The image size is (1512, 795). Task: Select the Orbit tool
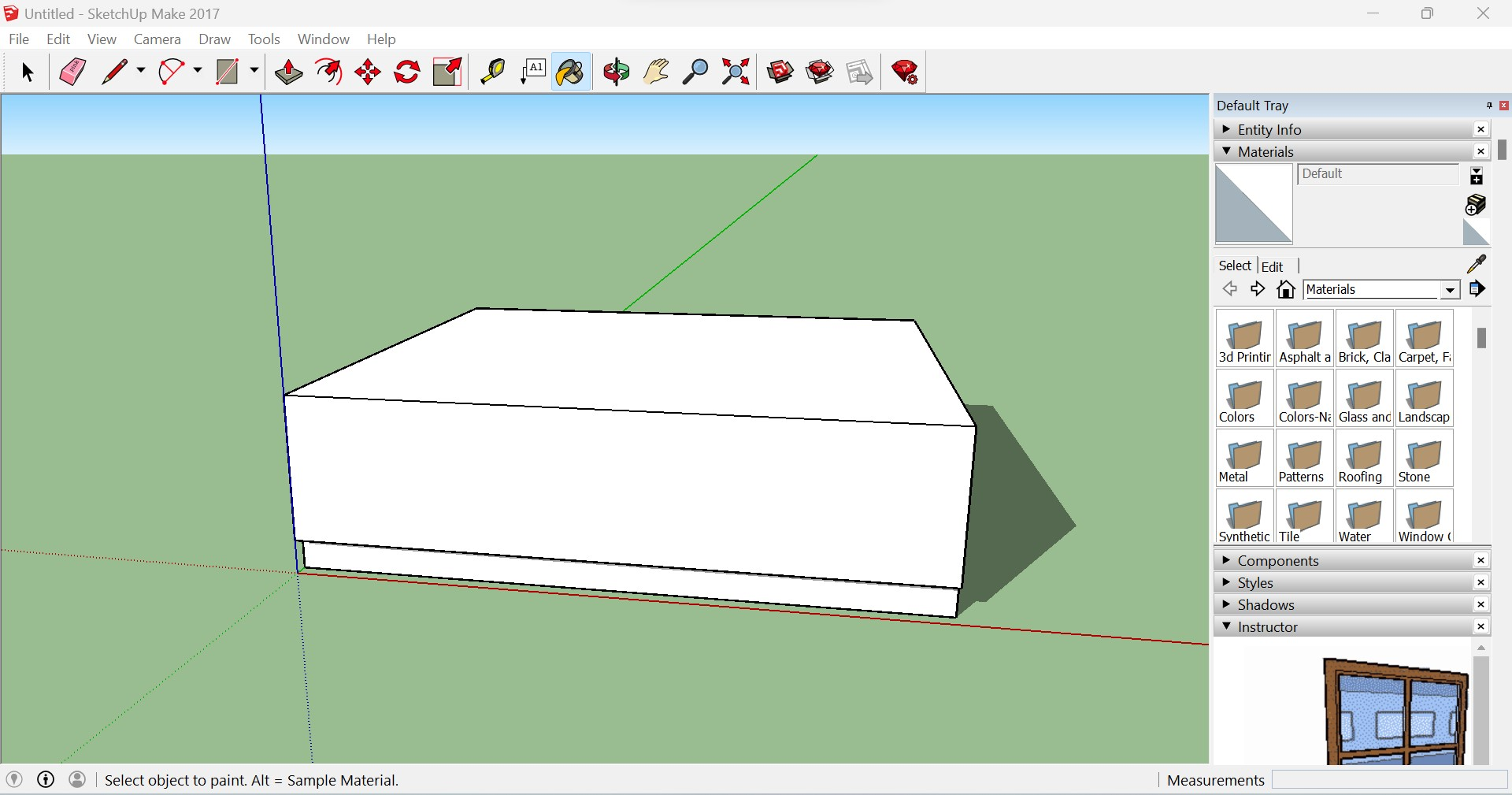click(x=615, y=72)
